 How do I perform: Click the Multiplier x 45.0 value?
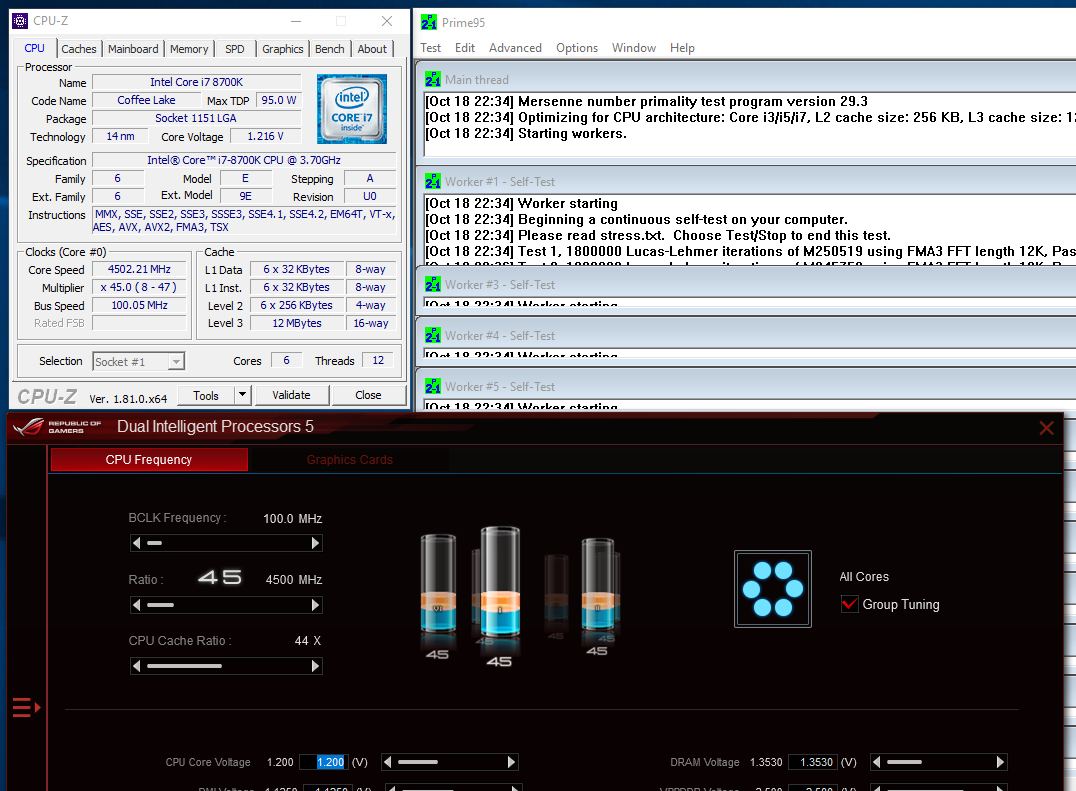pos(139,287)
